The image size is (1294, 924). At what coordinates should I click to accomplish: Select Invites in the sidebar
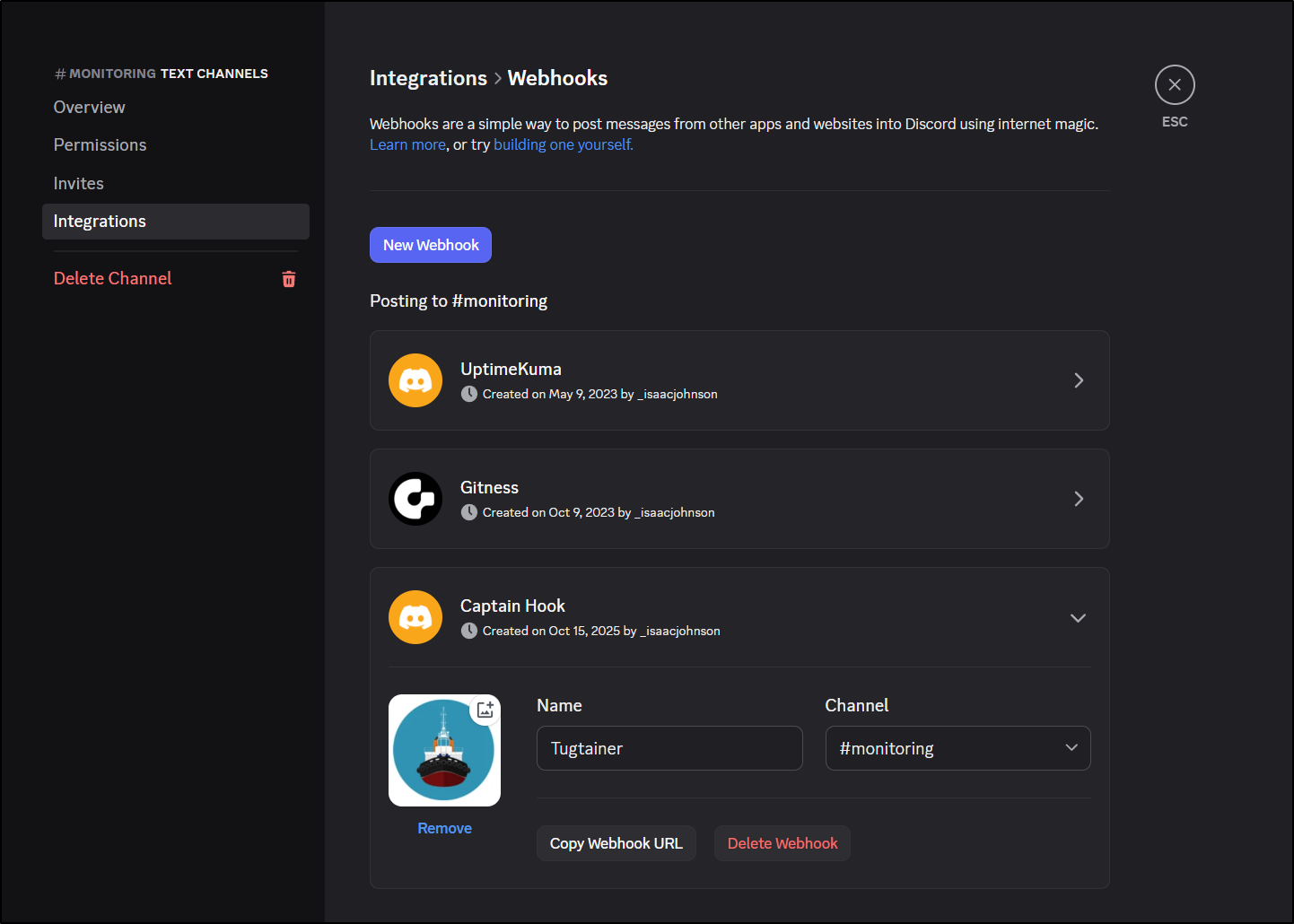79,184
